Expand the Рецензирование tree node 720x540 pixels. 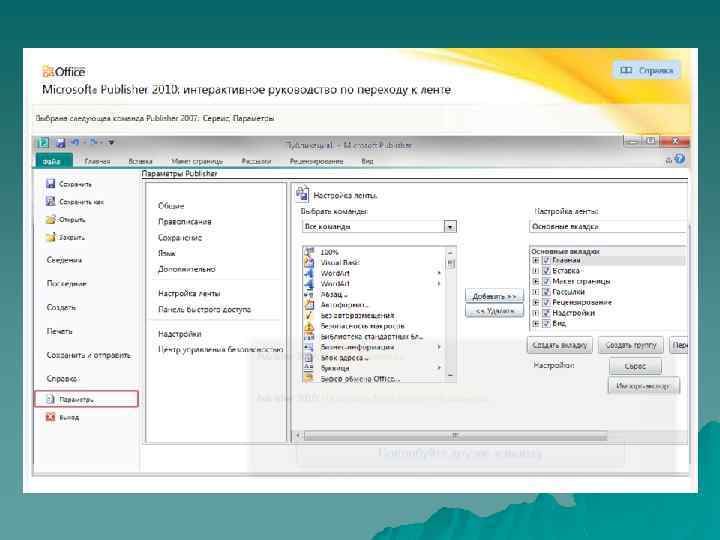[535, 302]
